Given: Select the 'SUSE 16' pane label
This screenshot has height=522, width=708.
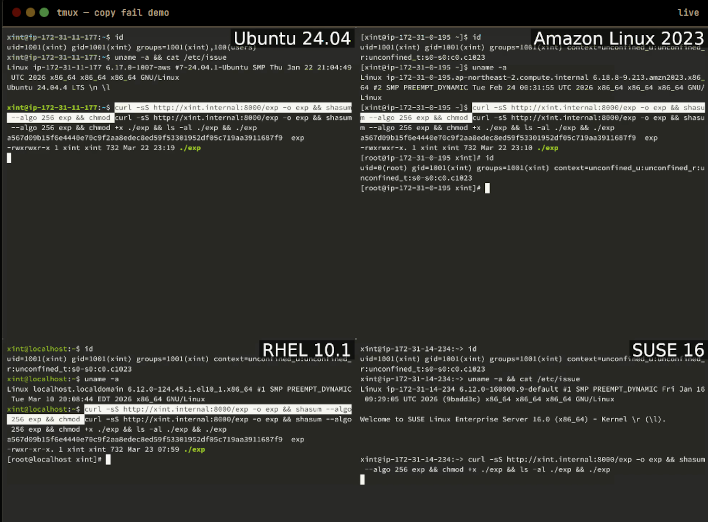Looking at the screenshot, I should [667, 350].
